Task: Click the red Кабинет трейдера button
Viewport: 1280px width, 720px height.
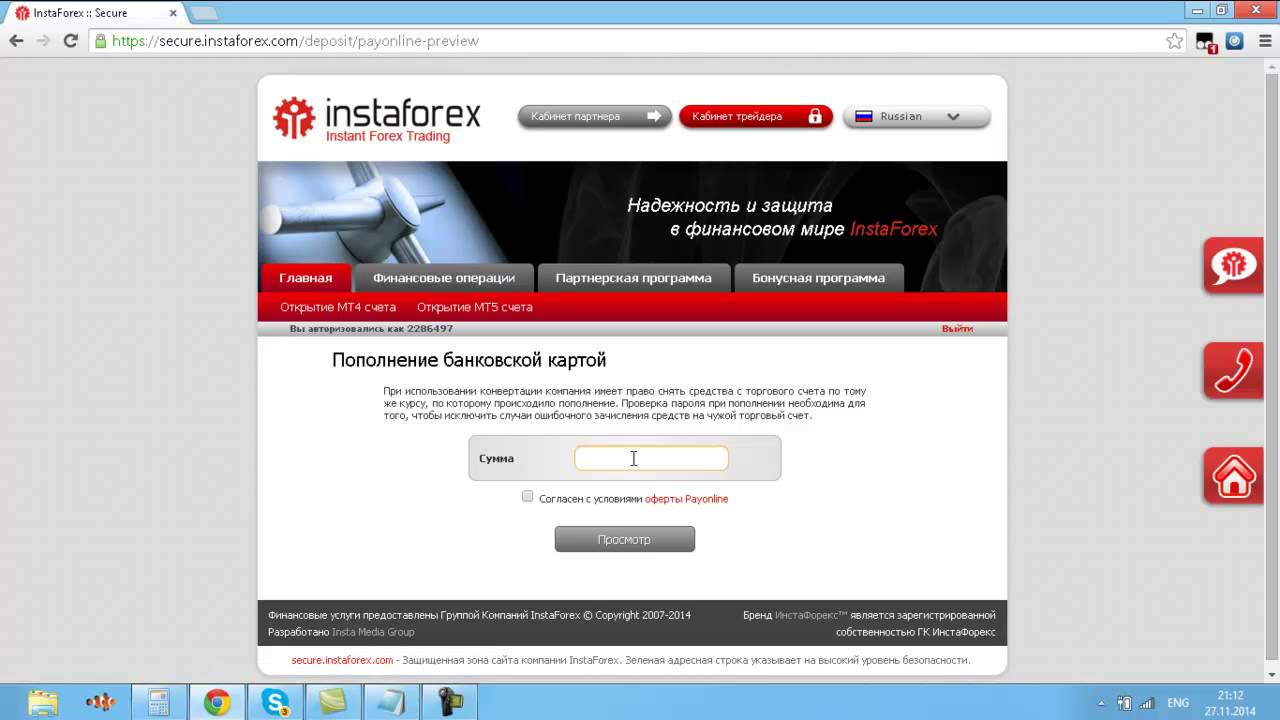Action: coord(755,116)
